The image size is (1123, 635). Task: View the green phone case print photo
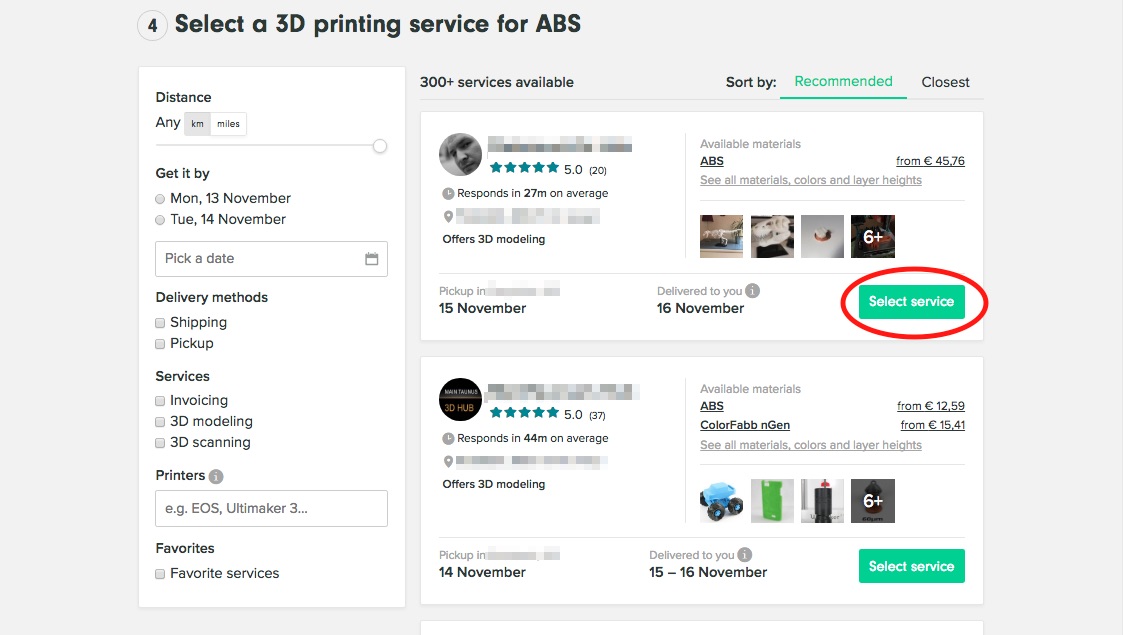[771, 501]
